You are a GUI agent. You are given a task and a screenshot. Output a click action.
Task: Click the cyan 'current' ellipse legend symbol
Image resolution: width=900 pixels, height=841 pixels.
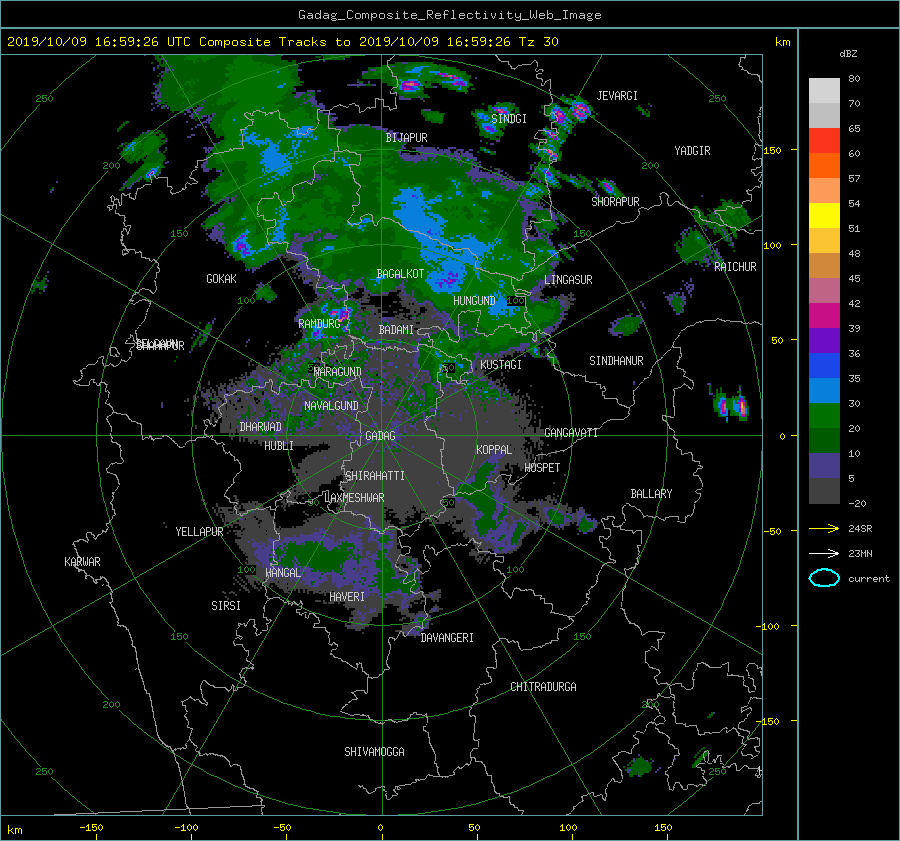(x=824, y=578)
